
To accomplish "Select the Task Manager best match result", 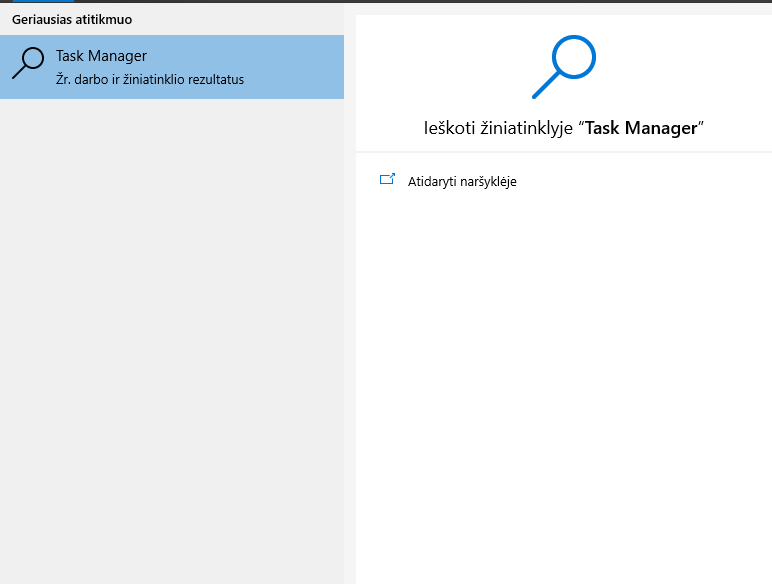I will [x=172, y=67].
